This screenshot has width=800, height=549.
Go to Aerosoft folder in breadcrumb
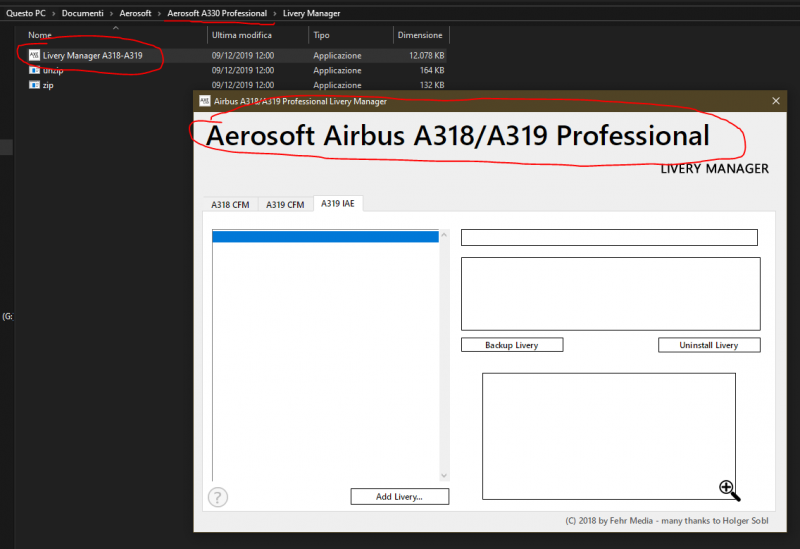[135, 13]
